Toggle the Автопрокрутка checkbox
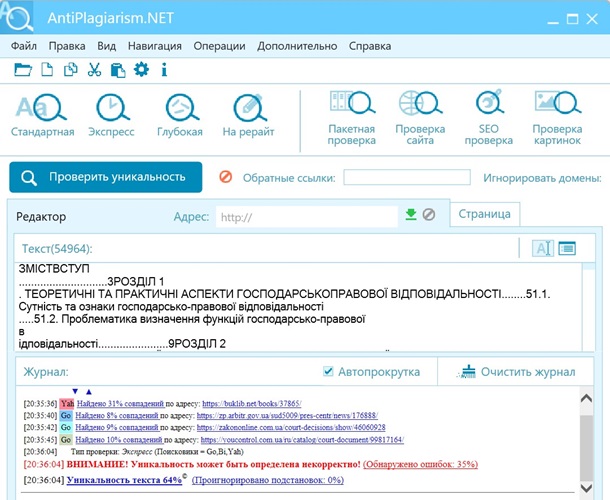This screenshot has height=500, width=610. click(328, 372)
